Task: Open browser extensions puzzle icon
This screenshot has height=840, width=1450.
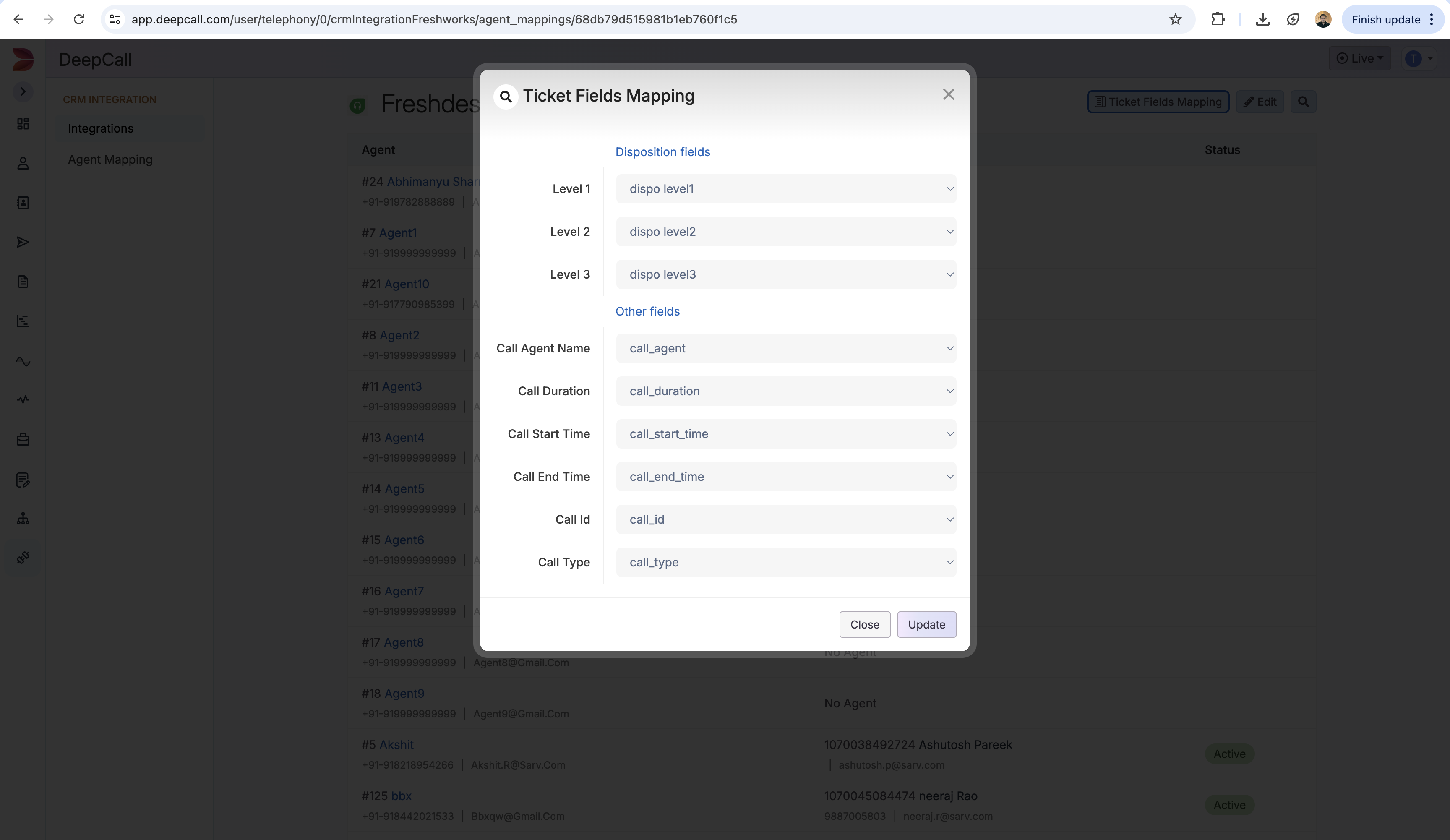Action: click(1218, 20)
